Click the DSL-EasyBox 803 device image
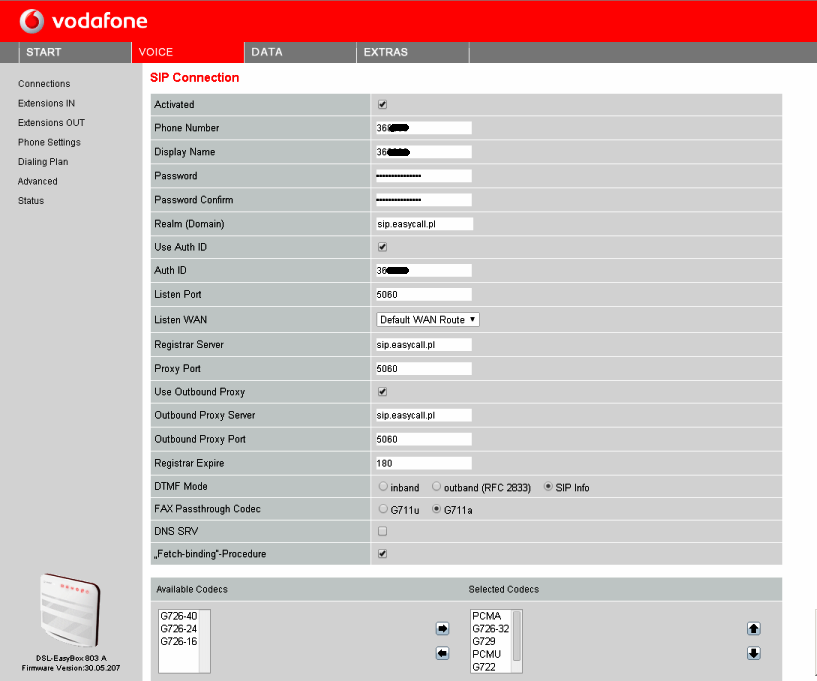The height and width of the screenshot is (681, 817). point(68,610)
